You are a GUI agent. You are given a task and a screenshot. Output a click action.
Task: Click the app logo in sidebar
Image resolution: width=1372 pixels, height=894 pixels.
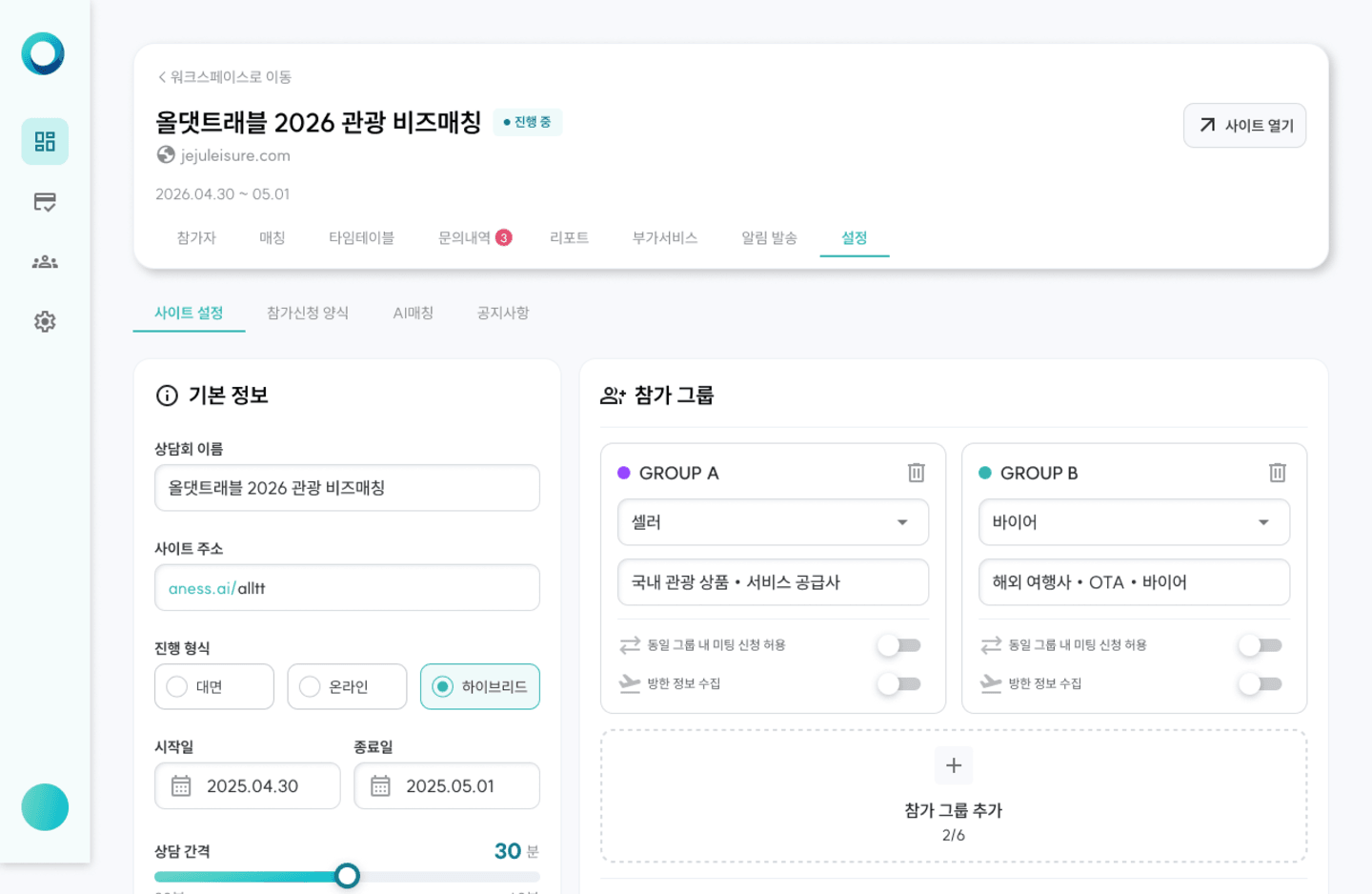click(43, 53)
